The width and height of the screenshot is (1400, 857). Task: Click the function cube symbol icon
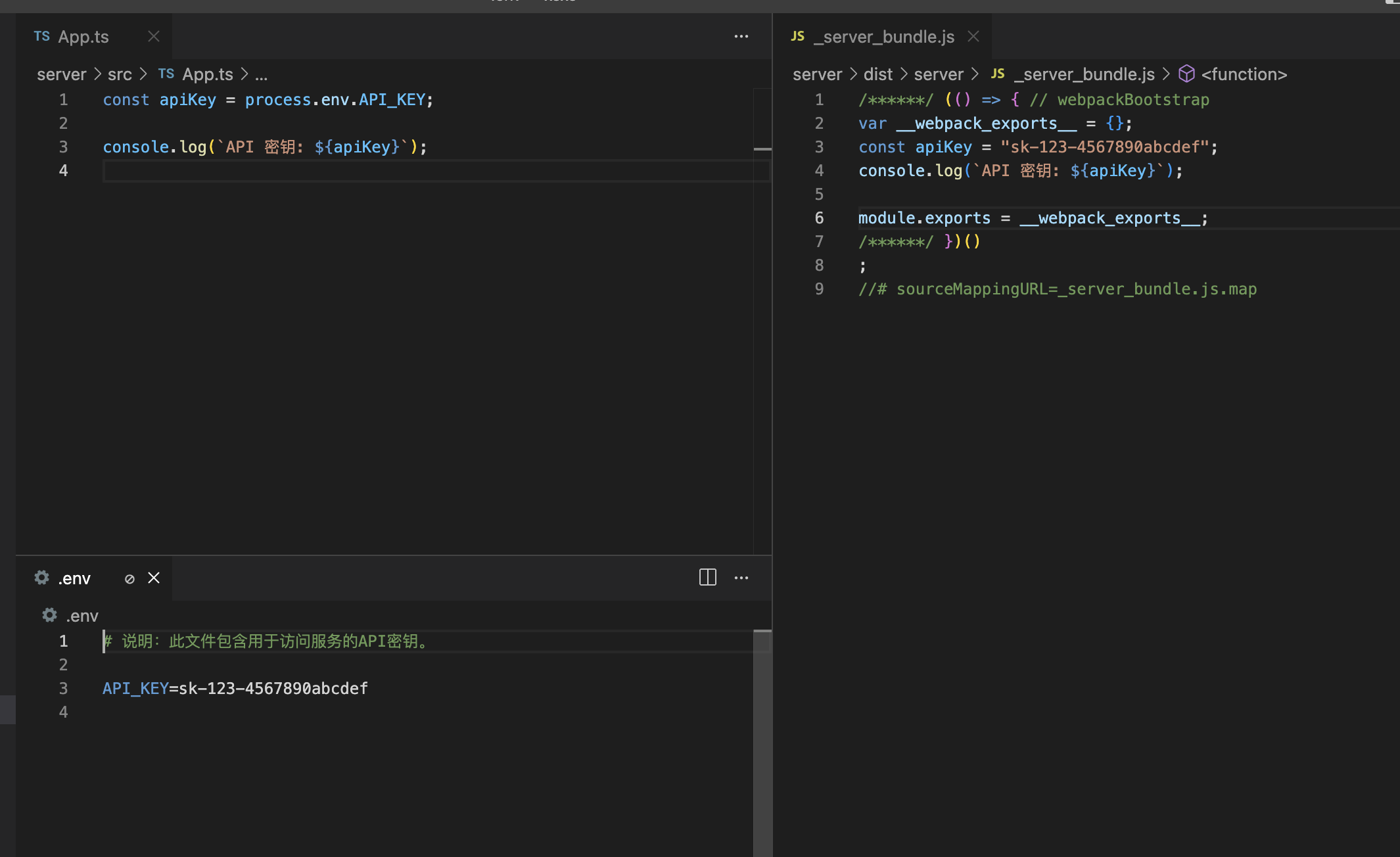(1186, 74)
